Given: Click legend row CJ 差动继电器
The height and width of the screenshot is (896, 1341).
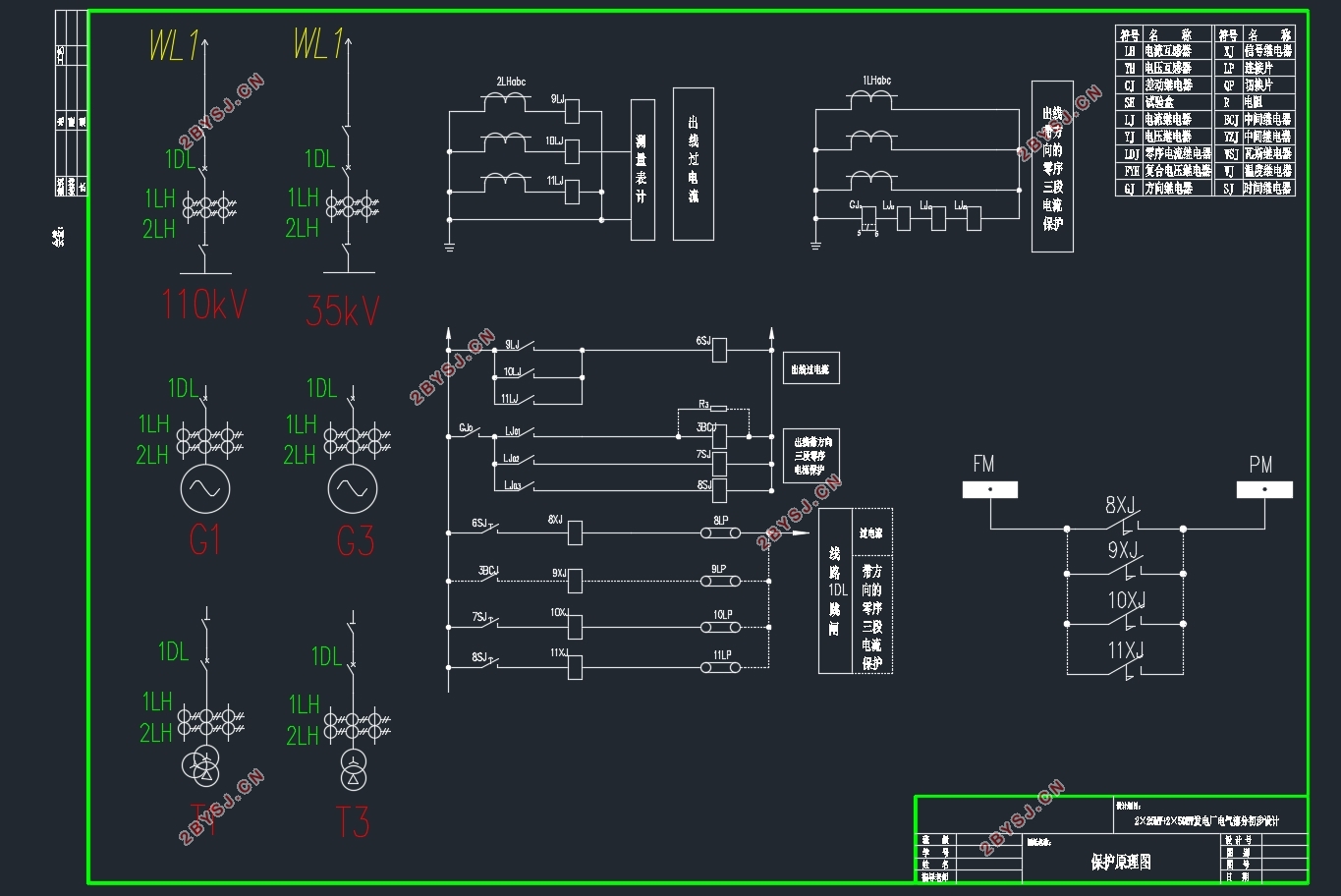Looking at the screenshot, I should click(1165, 85).
